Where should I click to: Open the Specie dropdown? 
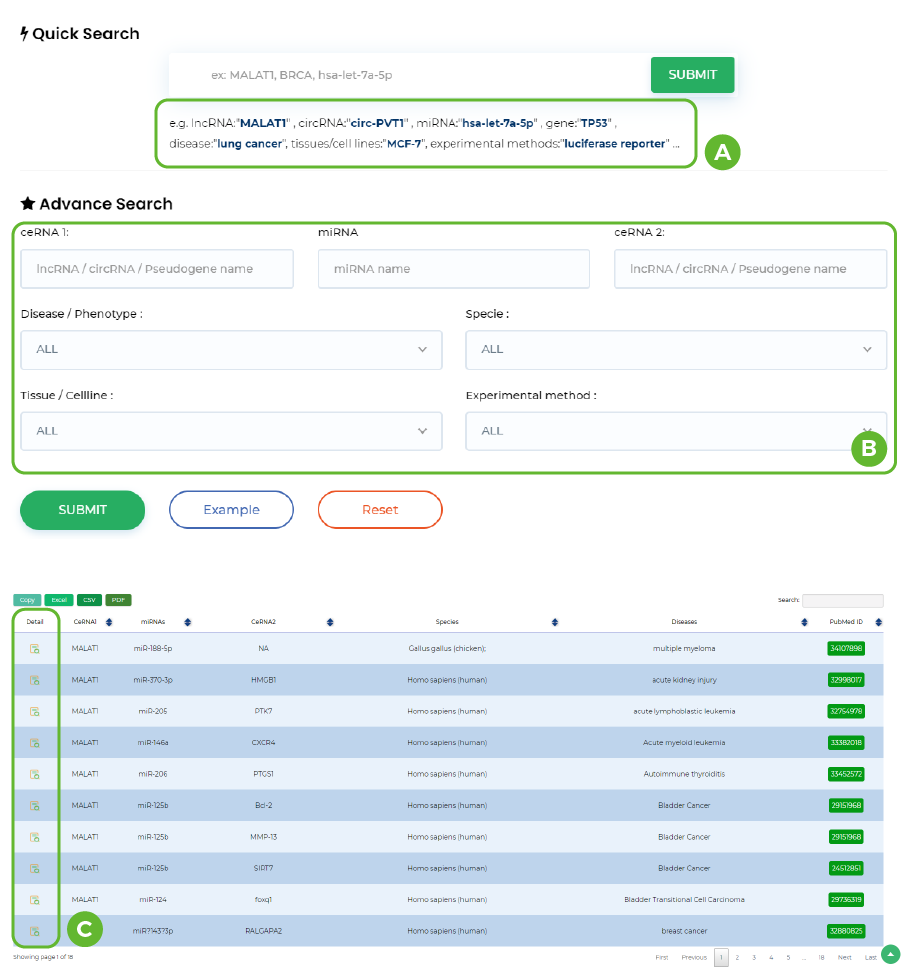676,349
